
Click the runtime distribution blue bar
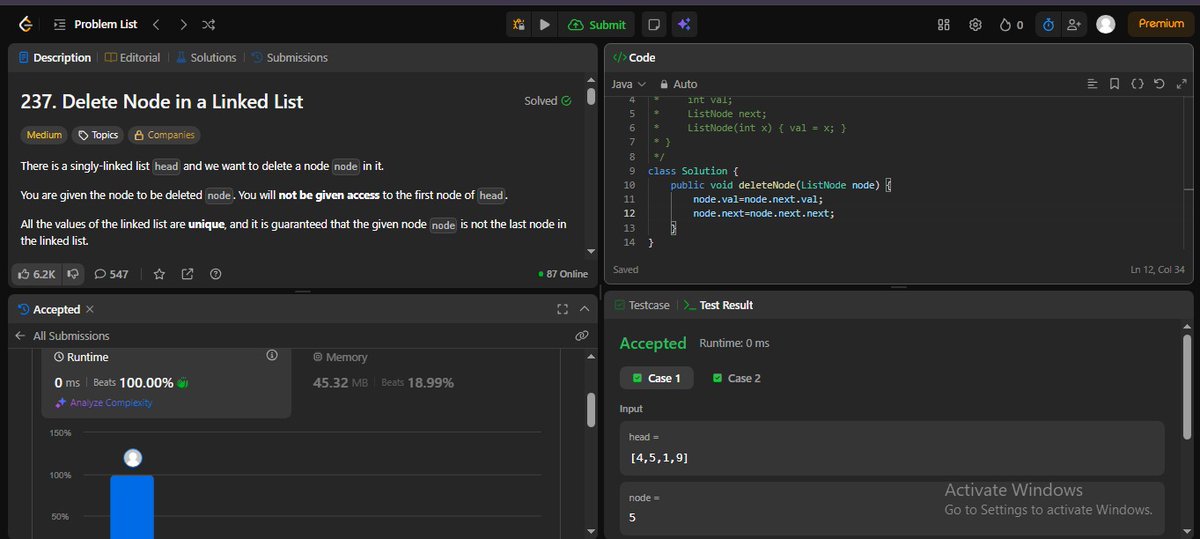132,507
